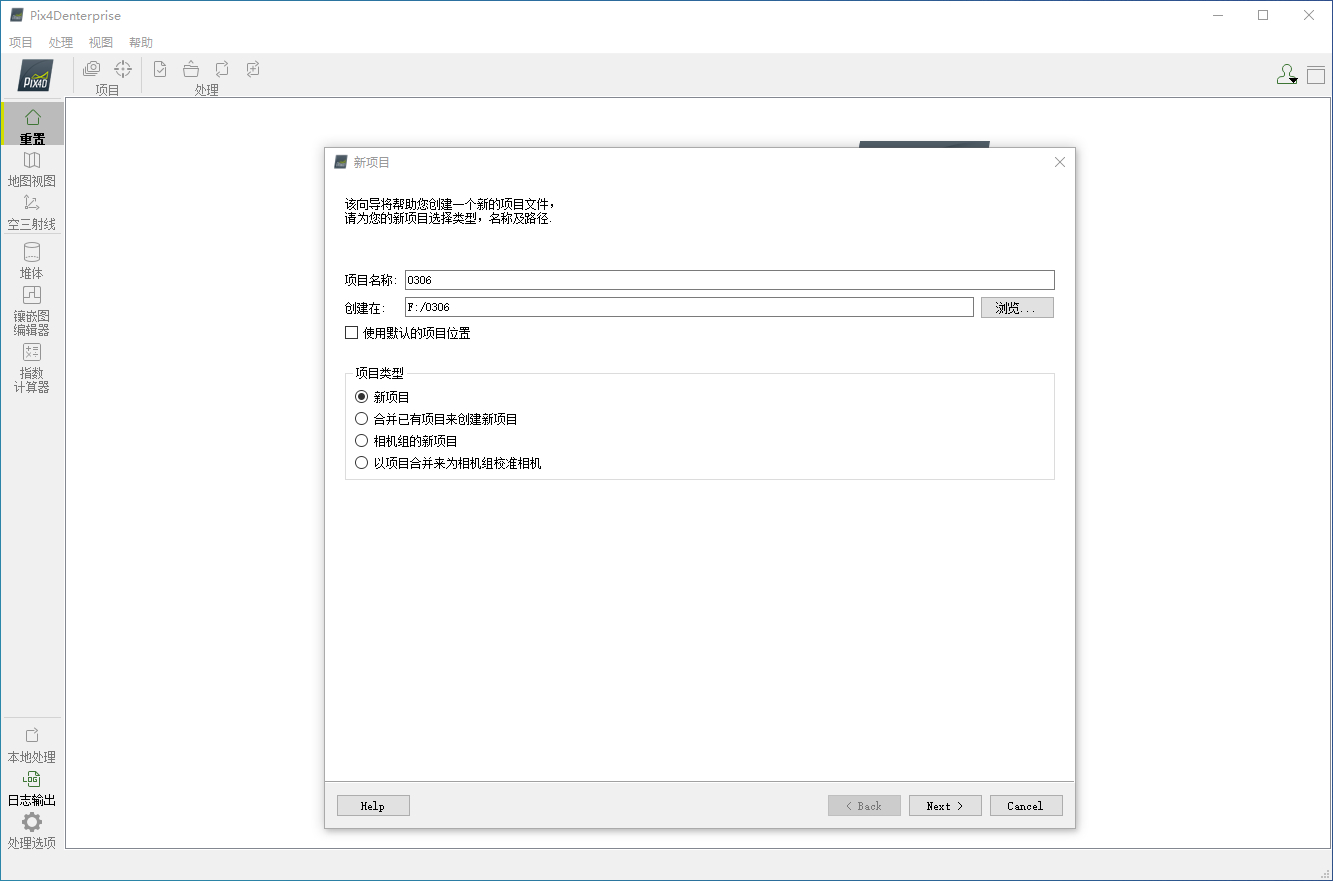Show the 日志输出 log output panel
The width and height of the screenshot is (1333, 881).
(x=32, y=789)
